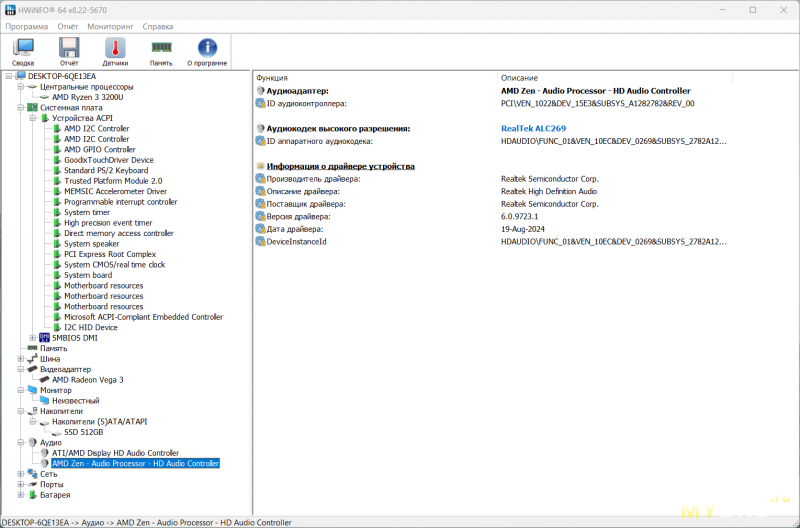This screenshot has width=800, height=528.
Task: Select High precision event timer entry
Action: (108, 223)
